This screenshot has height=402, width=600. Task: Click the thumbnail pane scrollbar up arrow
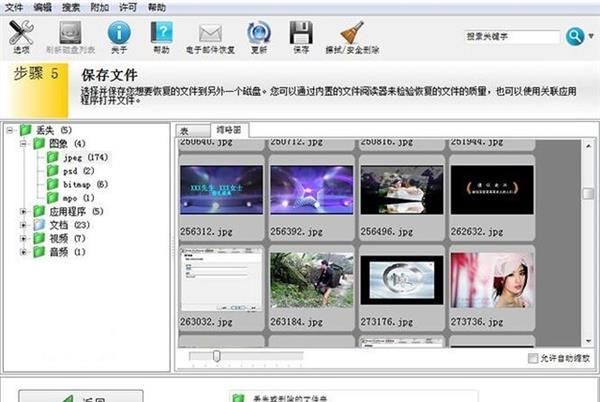[589, 146]
